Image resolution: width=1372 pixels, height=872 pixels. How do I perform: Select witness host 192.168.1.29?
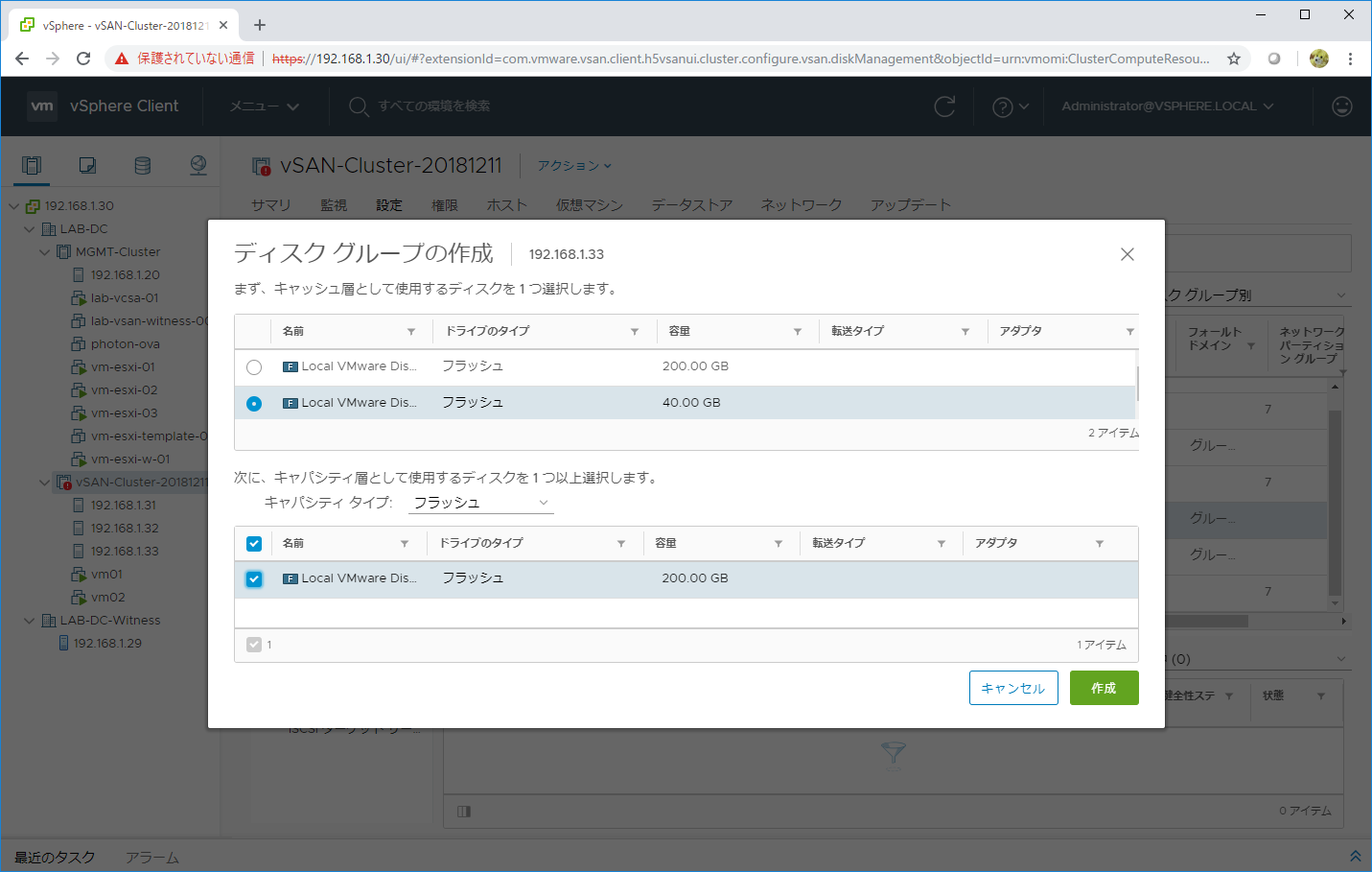[x=107, y=644]
